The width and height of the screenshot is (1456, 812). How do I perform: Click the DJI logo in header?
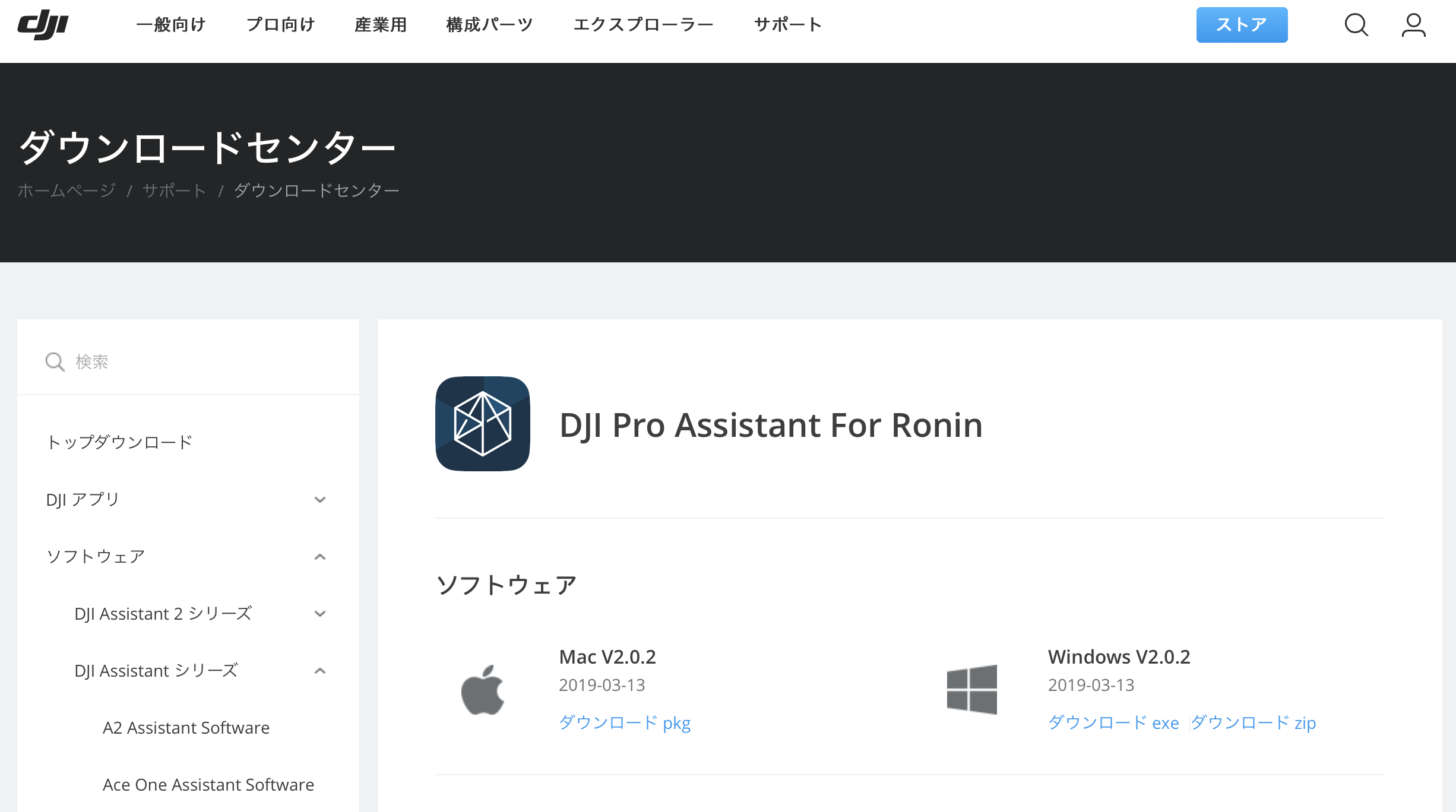point(43,25)
